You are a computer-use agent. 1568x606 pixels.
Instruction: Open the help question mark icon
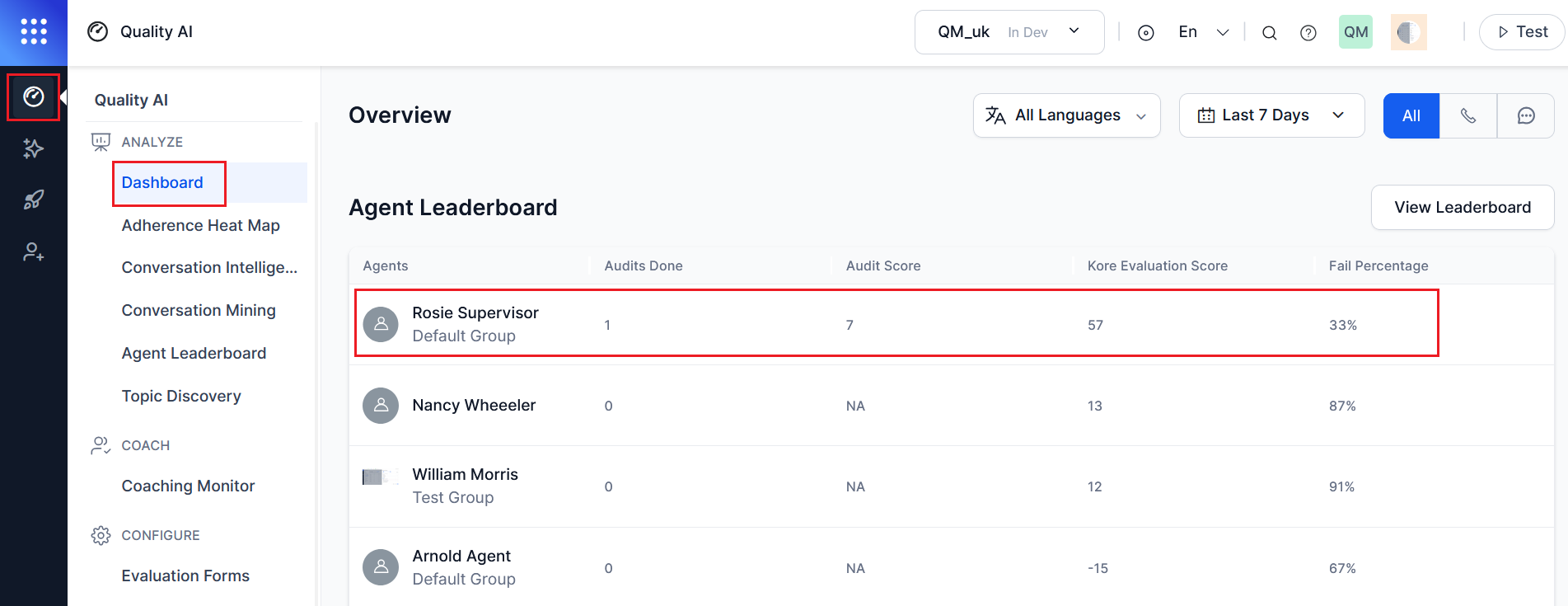pyautogui.click(x=1308, y=33)
